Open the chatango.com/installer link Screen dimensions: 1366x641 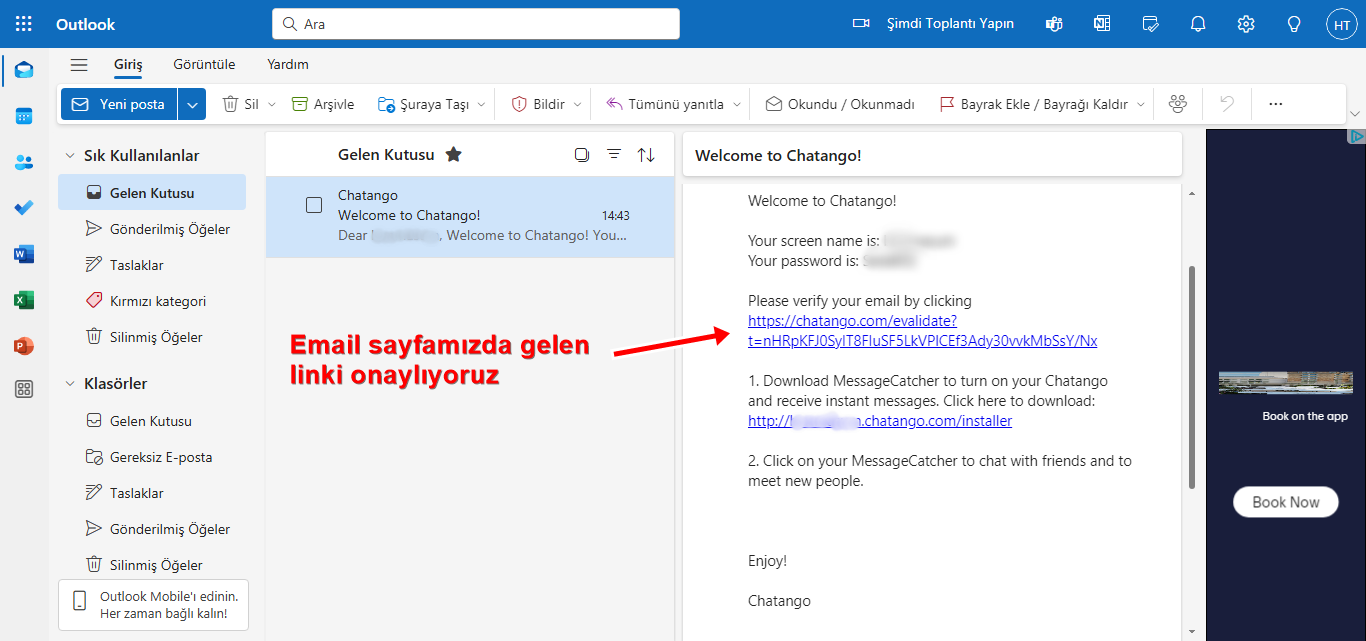(880, 421)
